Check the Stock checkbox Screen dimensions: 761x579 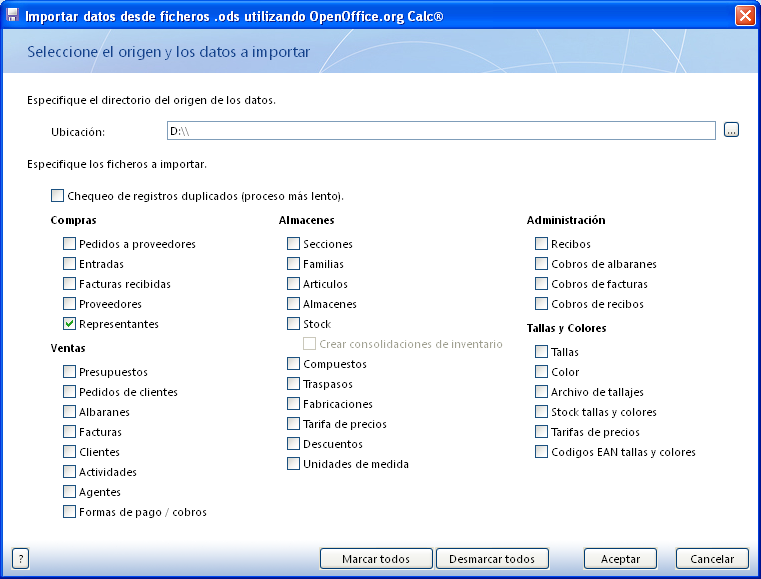(x=293, y=324)
